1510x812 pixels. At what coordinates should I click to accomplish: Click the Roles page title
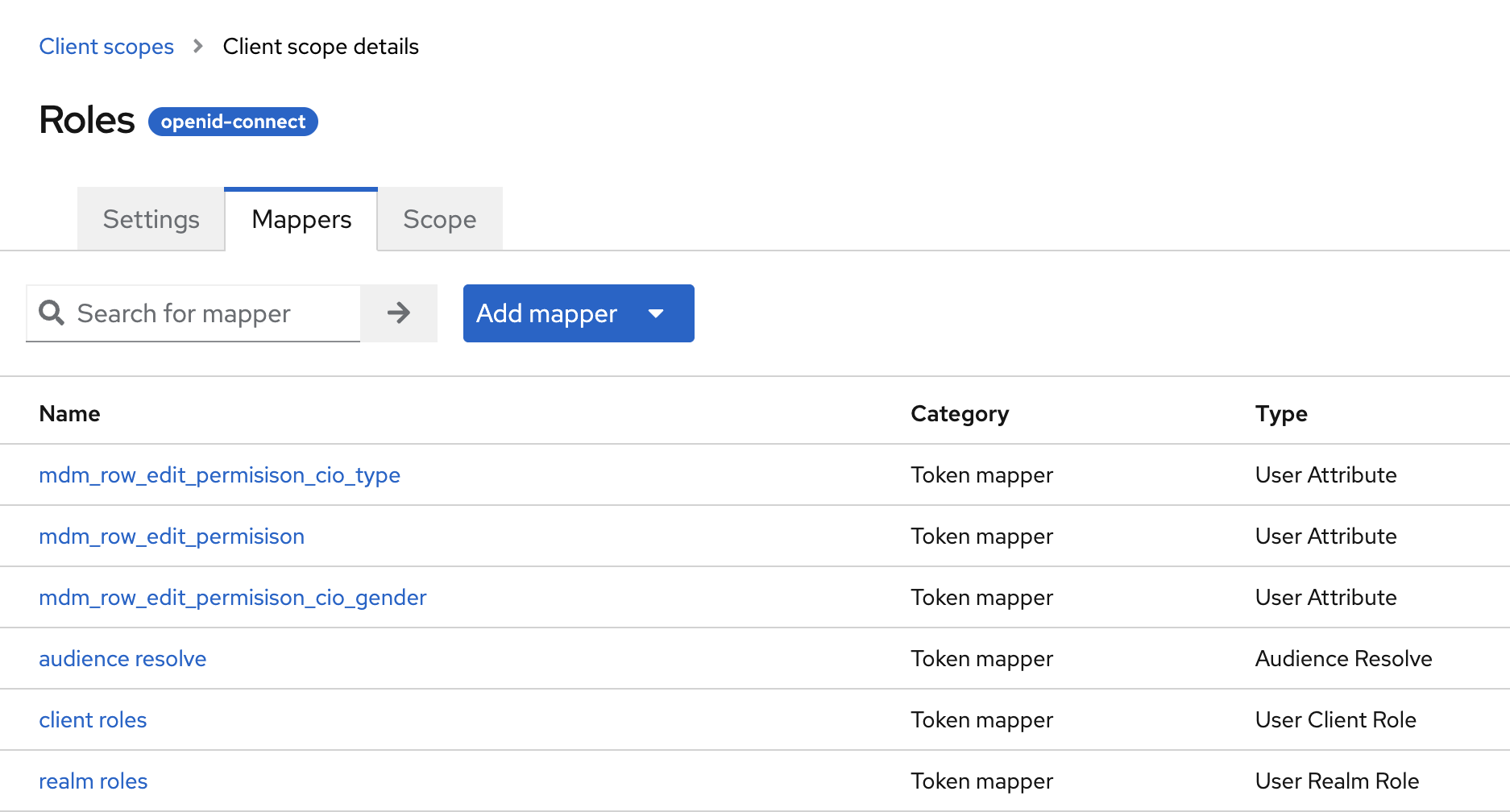86,119
